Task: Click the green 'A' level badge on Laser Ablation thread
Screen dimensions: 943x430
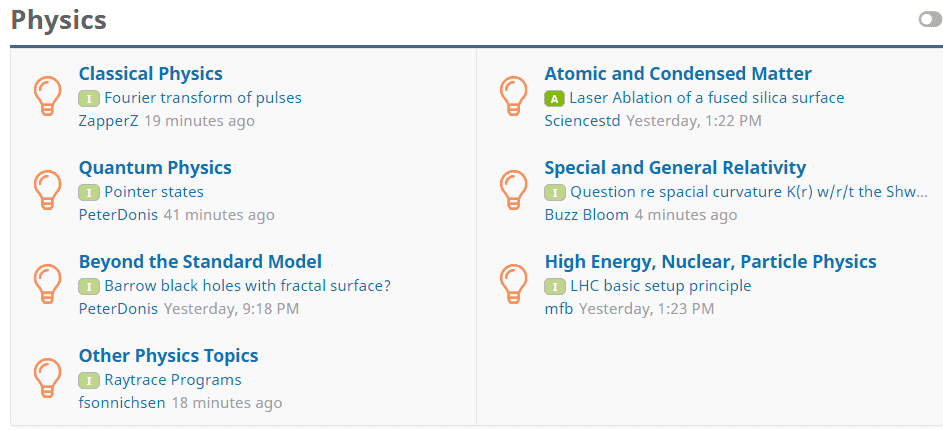Action: [x=554, y=98]
